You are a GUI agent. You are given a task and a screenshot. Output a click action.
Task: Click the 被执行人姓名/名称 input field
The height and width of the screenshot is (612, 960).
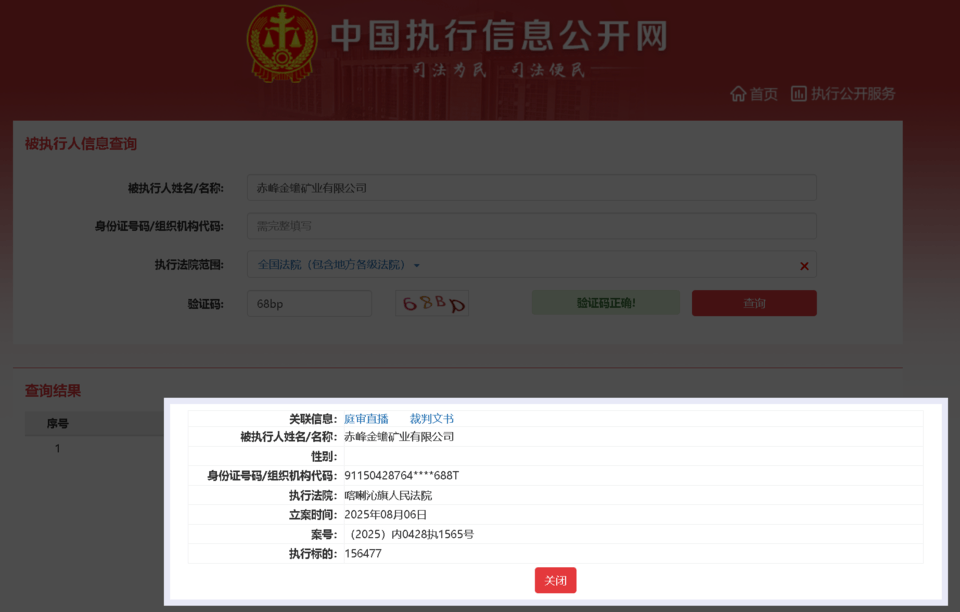531,188
